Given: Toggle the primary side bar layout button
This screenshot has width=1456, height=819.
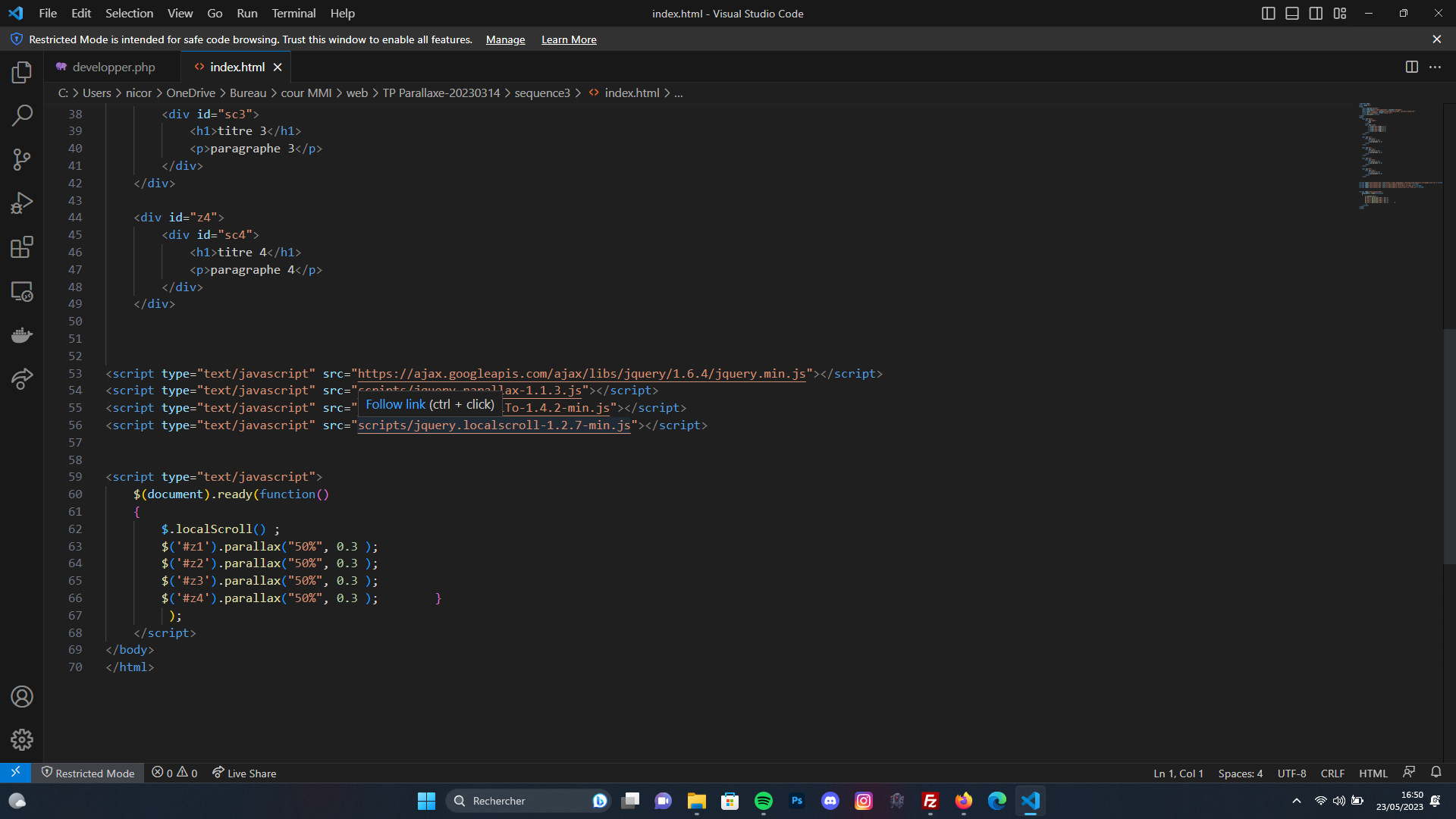Looking at the screenshot, I should pos(1268,14).
